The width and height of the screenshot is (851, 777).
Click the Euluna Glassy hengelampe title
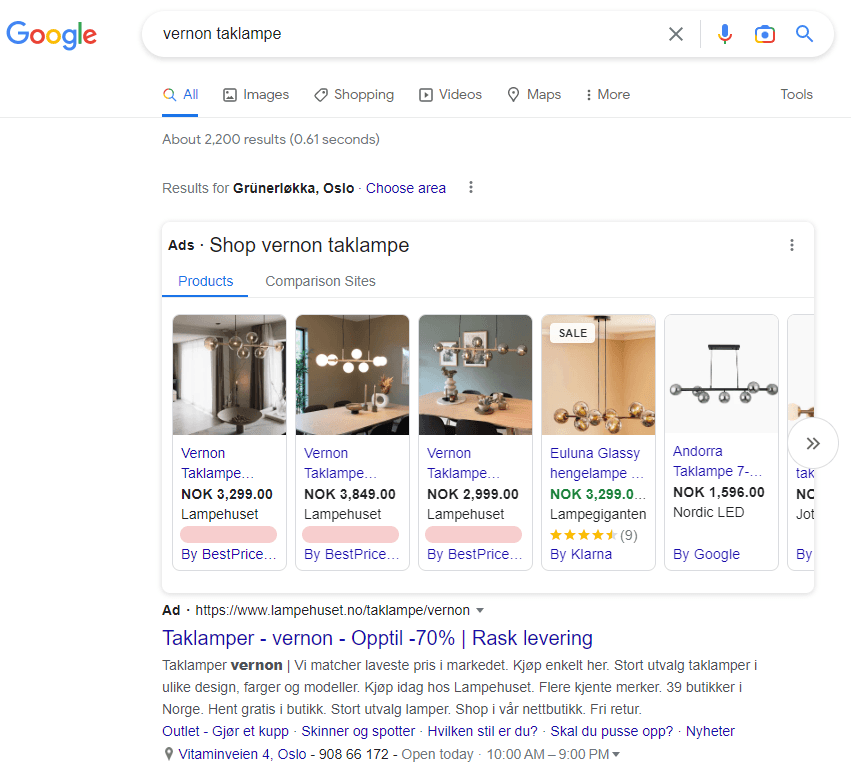pos(596,463)
